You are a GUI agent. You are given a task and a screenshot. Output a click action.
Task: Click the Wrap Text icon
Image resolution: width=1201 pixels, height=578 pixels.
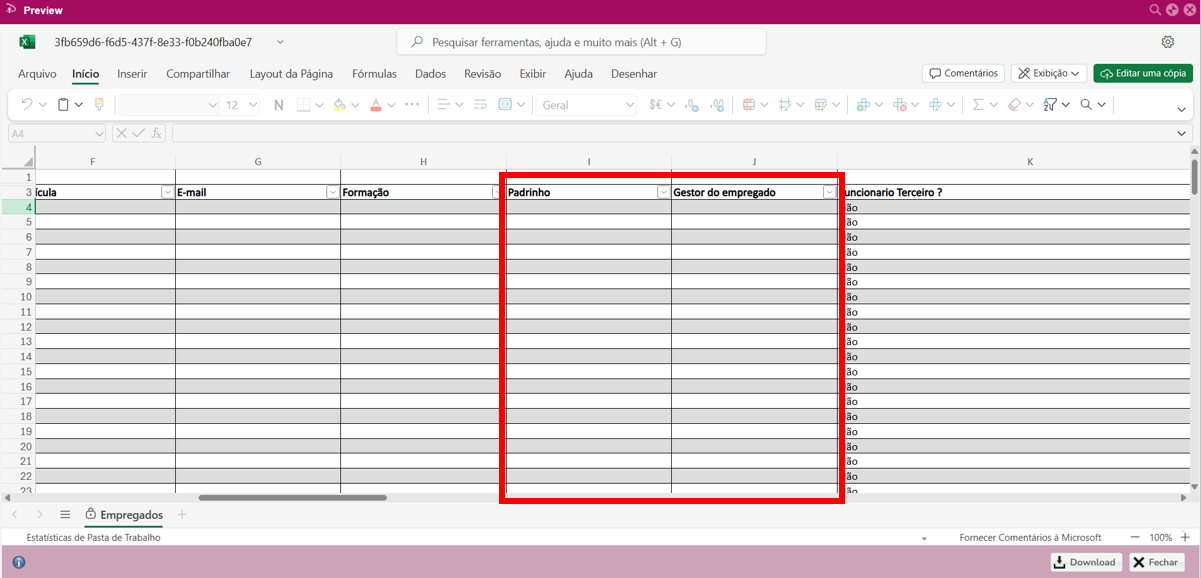click(480, 104)
